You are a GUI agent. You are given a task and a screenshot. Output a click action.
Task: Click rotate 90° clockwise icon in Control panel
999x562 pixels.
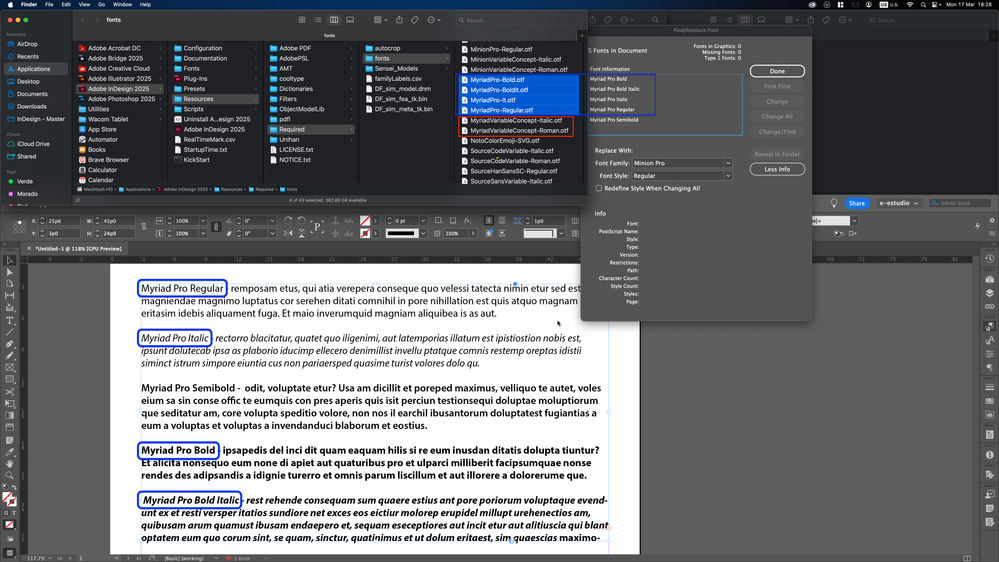(x=289, y=220)
